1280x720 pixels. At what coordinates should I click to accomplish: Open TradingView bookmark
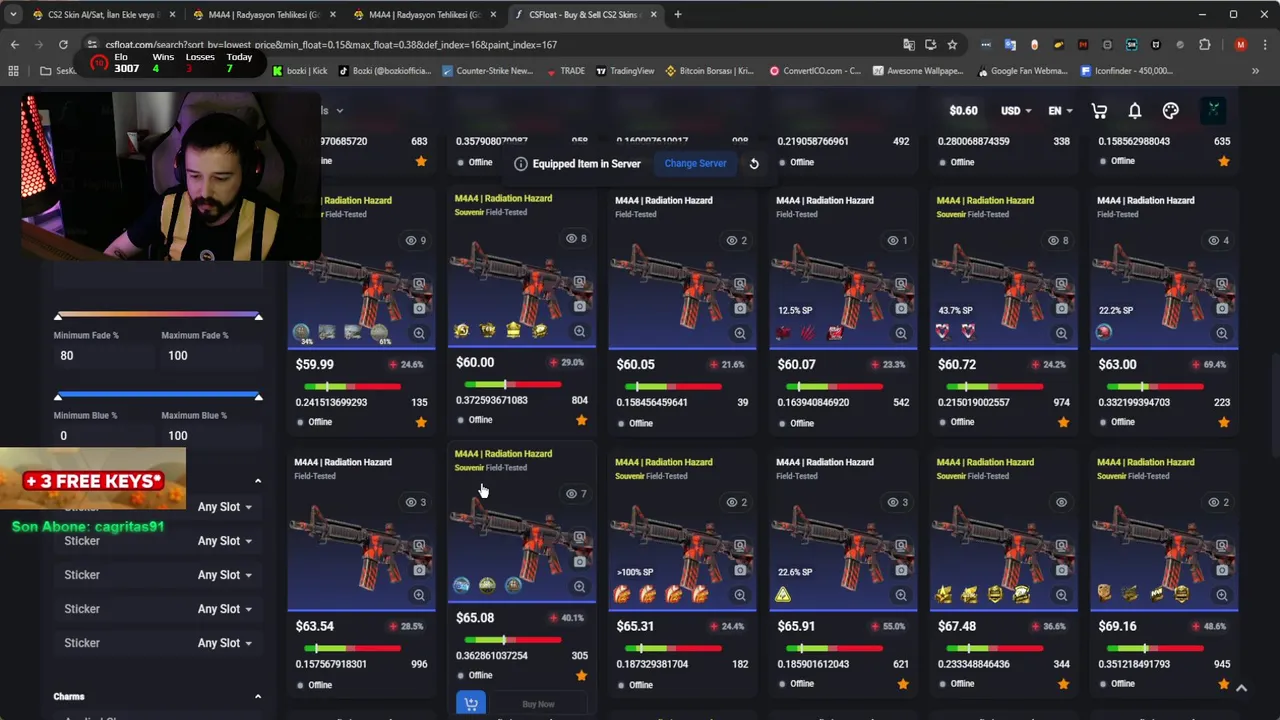625,71
